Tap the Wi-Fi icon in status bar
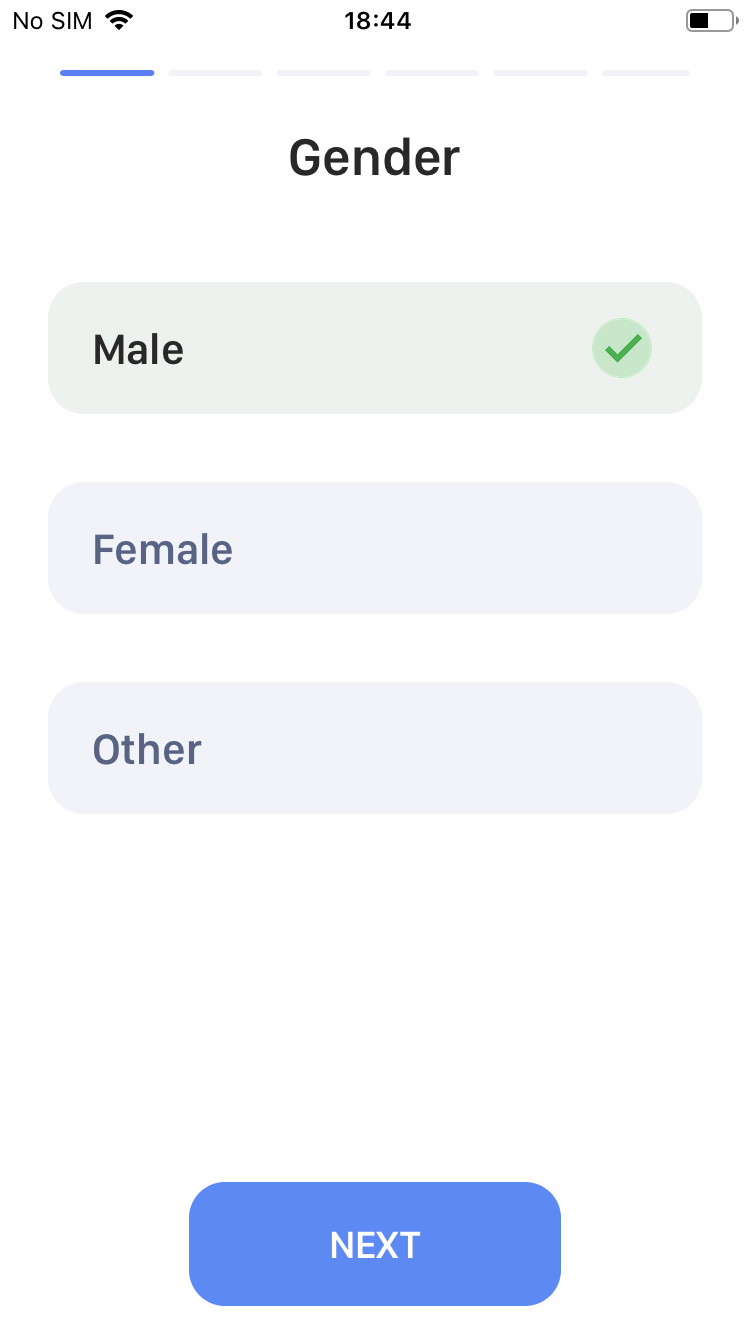Screen dimensions: 750x1334 pyautogui.click(x=119, y=20)
